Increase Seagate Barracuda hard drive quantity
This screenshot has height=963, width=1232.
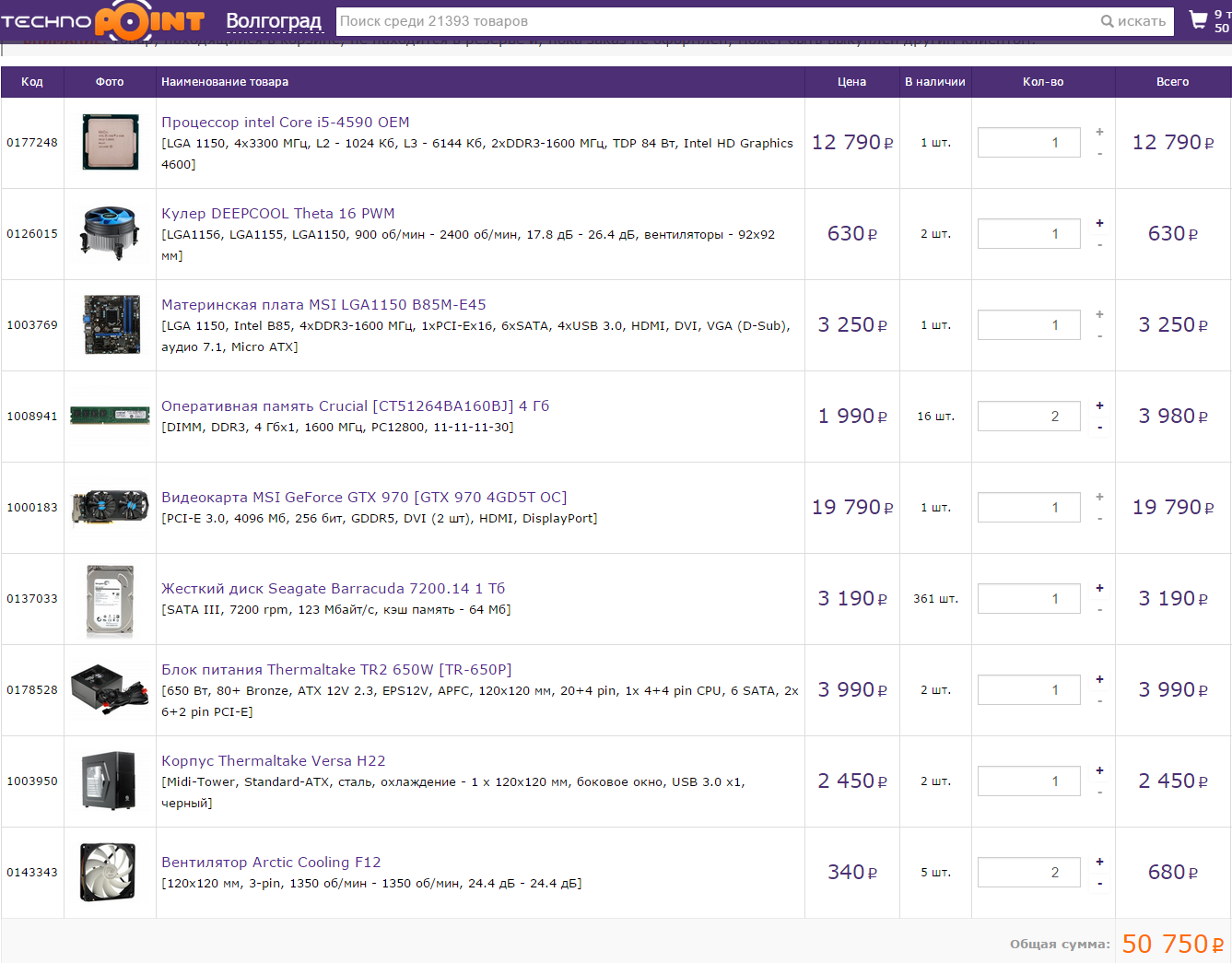click(1099, 588)
